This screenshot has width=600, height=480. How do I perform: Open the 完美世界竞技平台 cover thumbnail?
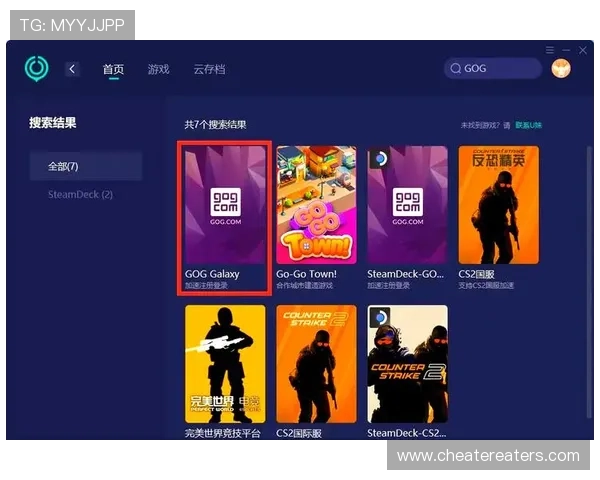tap(225, 364)
